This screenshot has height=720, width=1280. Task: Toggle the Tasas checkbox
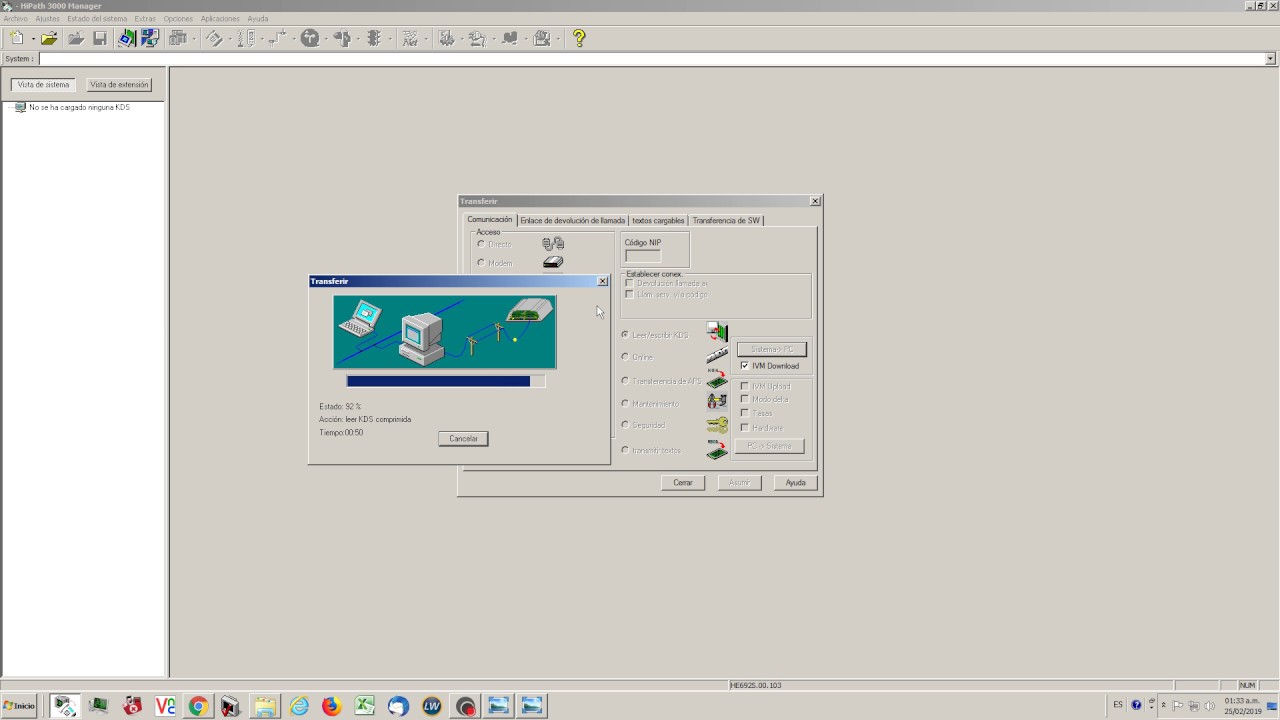pos(744,413)
